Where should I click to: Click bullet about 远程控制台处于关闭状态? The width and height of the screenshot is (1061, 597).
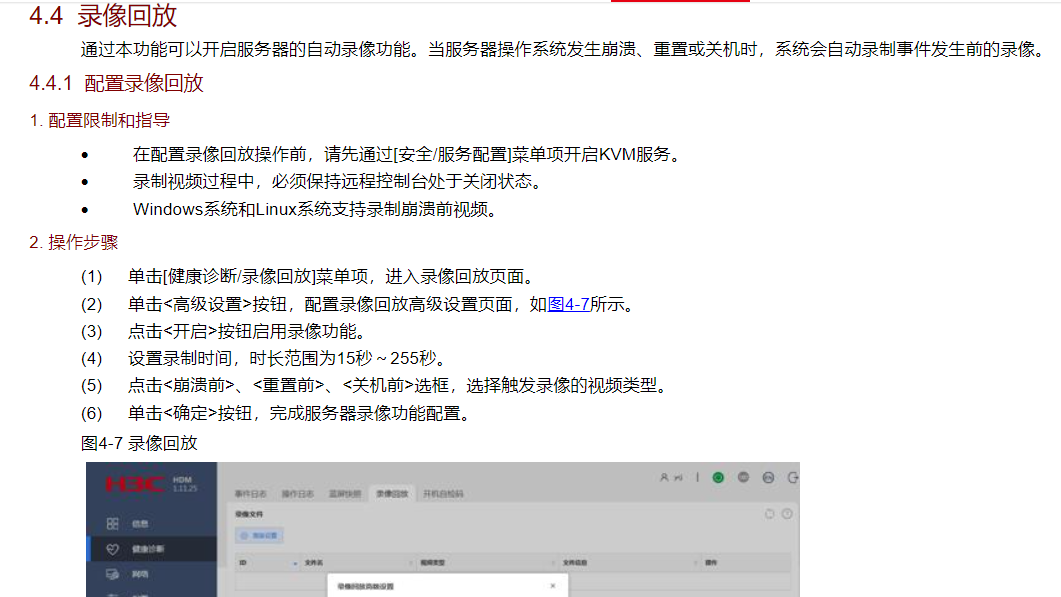coord(338,182)
